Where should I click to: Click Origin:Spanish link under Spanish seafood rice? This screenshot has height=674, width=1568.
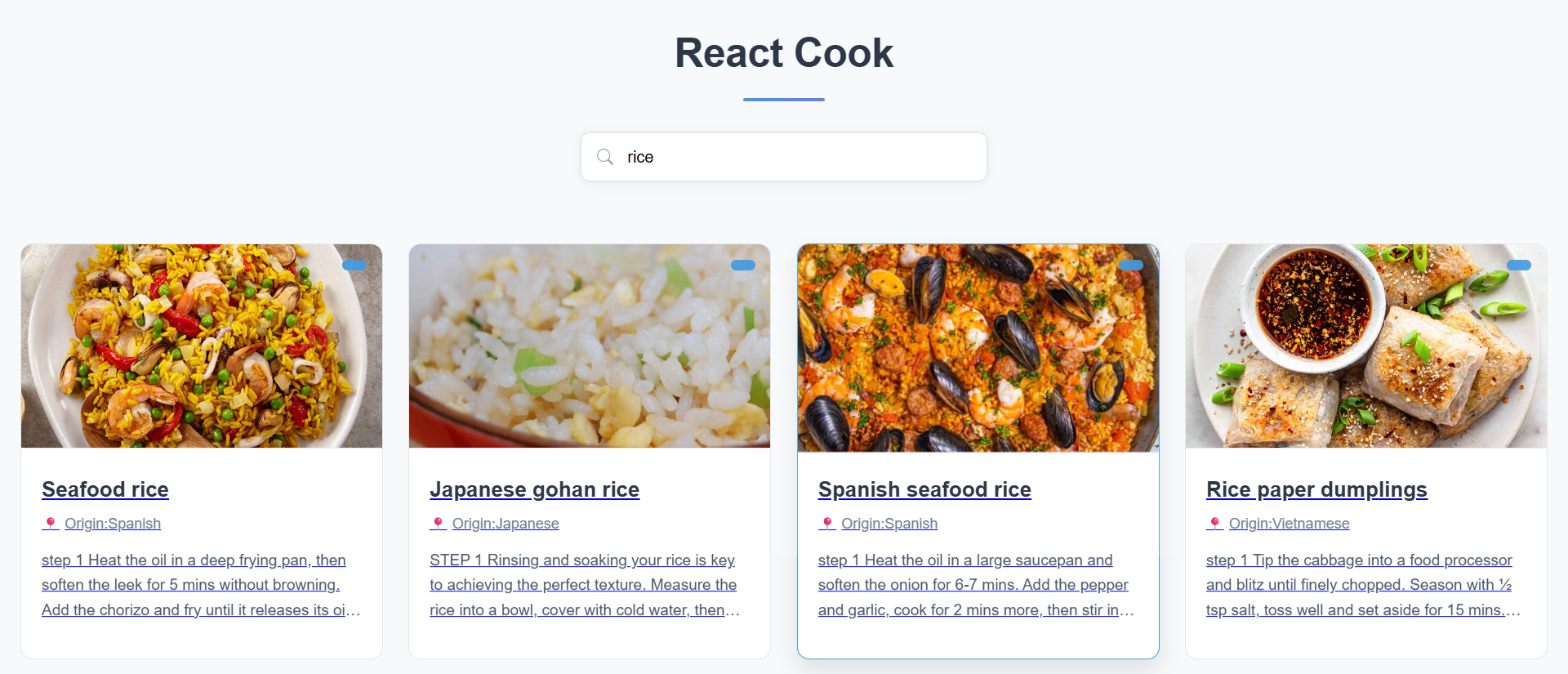click(889, 524)
